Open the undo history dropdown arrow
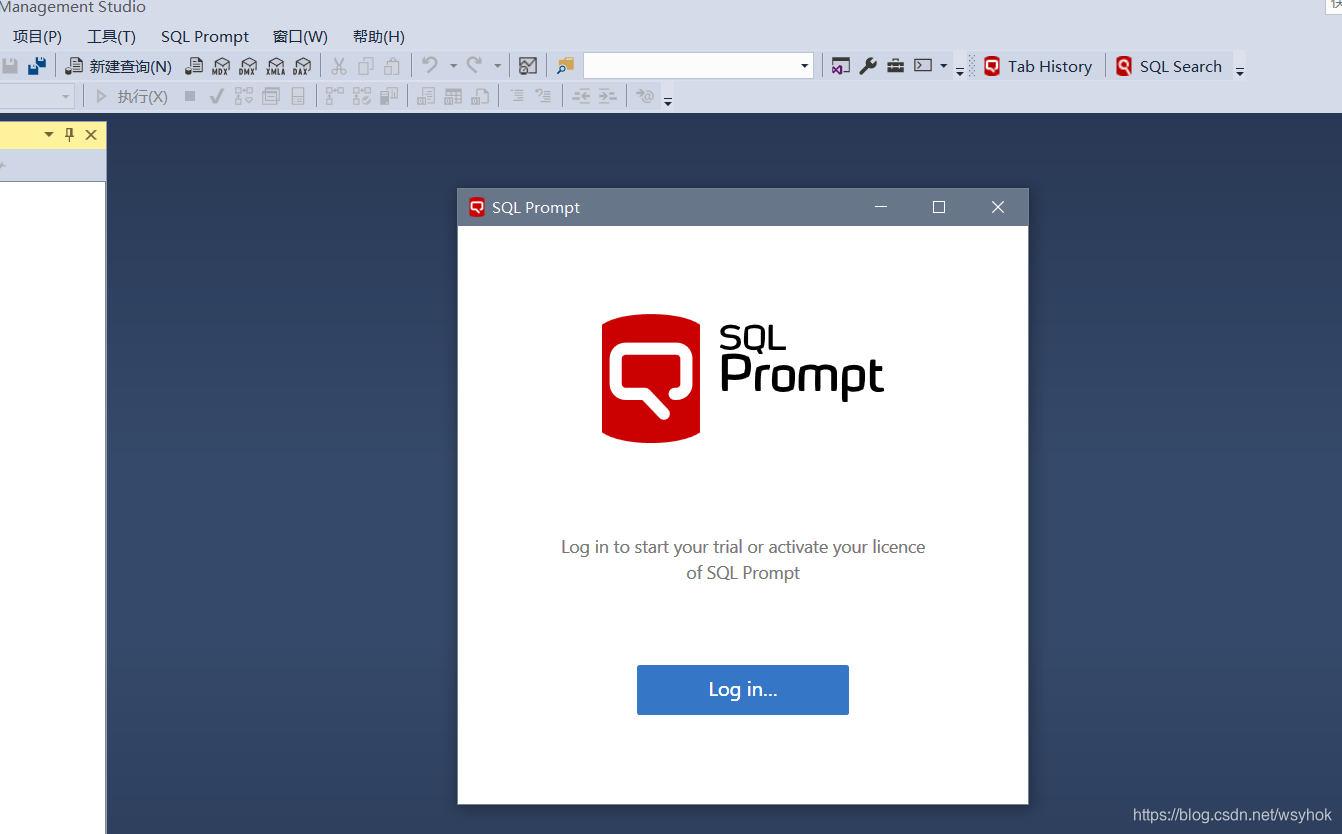The width and height of the screenshot is (1342, 834). pos(452,65)
